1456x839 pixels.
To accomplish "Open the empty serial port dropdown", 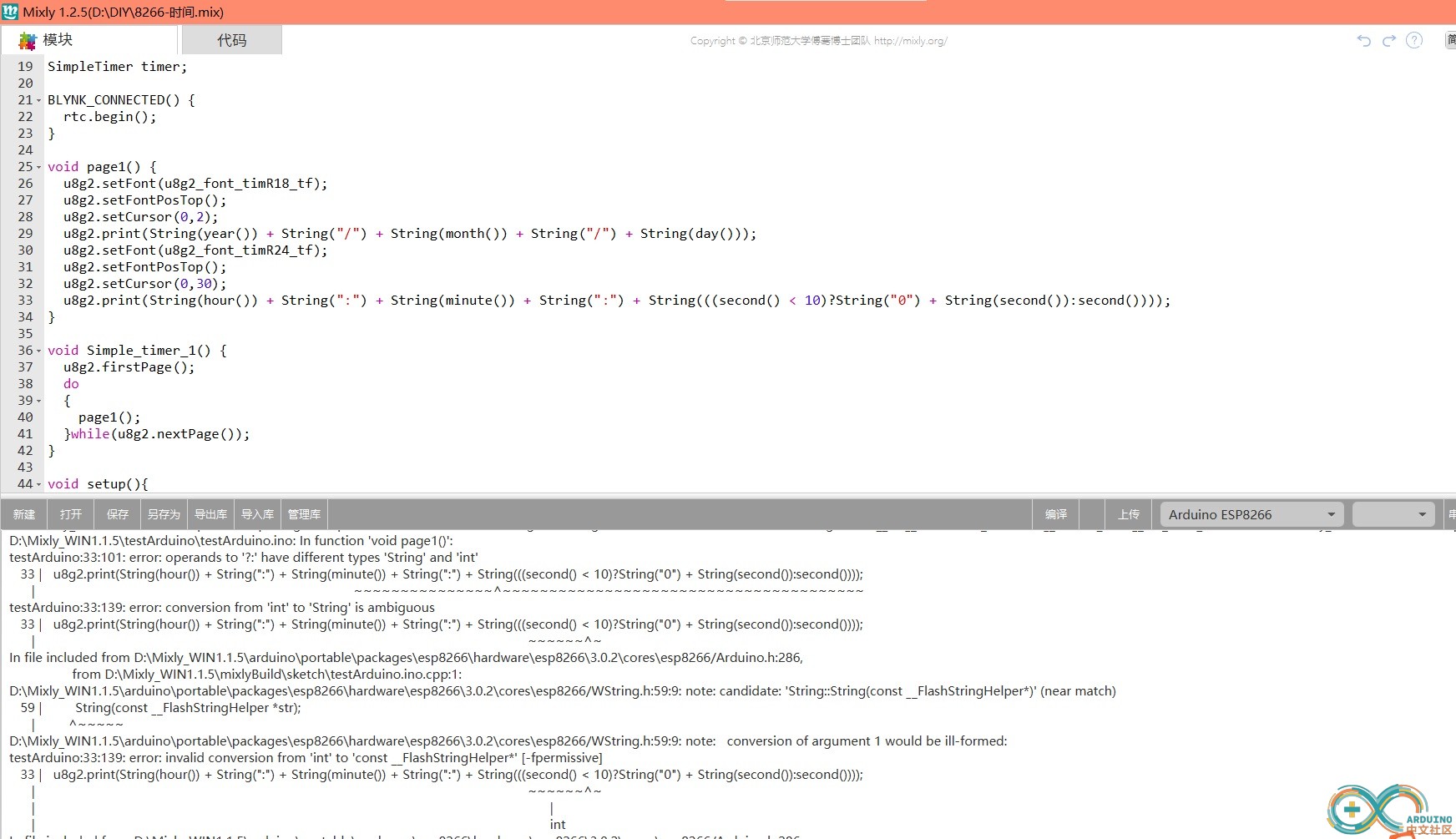I will click(1393, 514).
